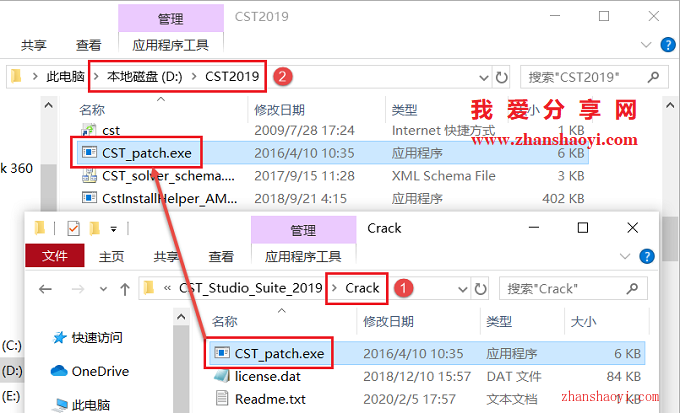This screenshot has height=413, width=680.
Task: Click the Forward arrow in the Crack window
Action: click(78, 289)
